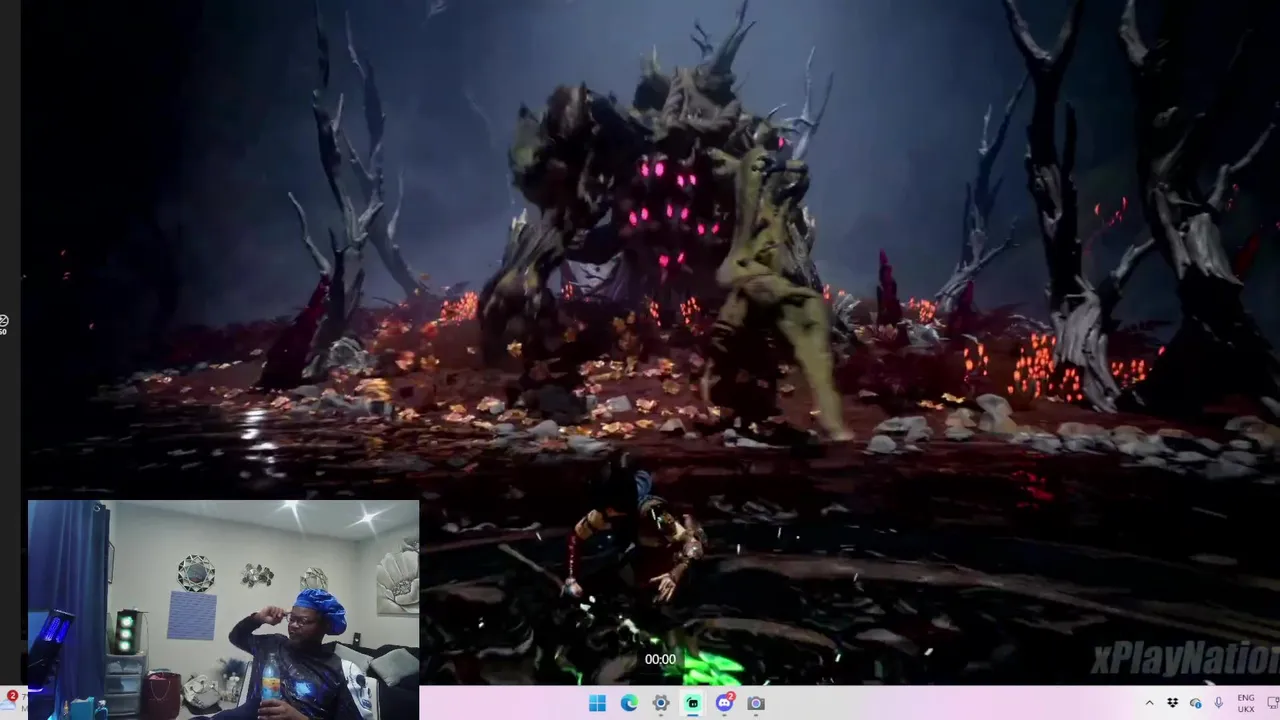Open Discord with the notification badge
The image size is (1280, 720).
coord(725,703)
